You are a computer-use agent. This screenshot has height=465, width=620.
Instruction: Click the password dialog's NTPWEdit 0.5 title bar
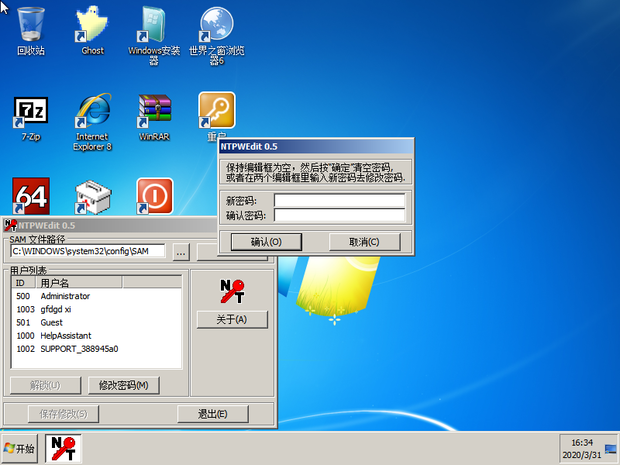coord(316,147)
